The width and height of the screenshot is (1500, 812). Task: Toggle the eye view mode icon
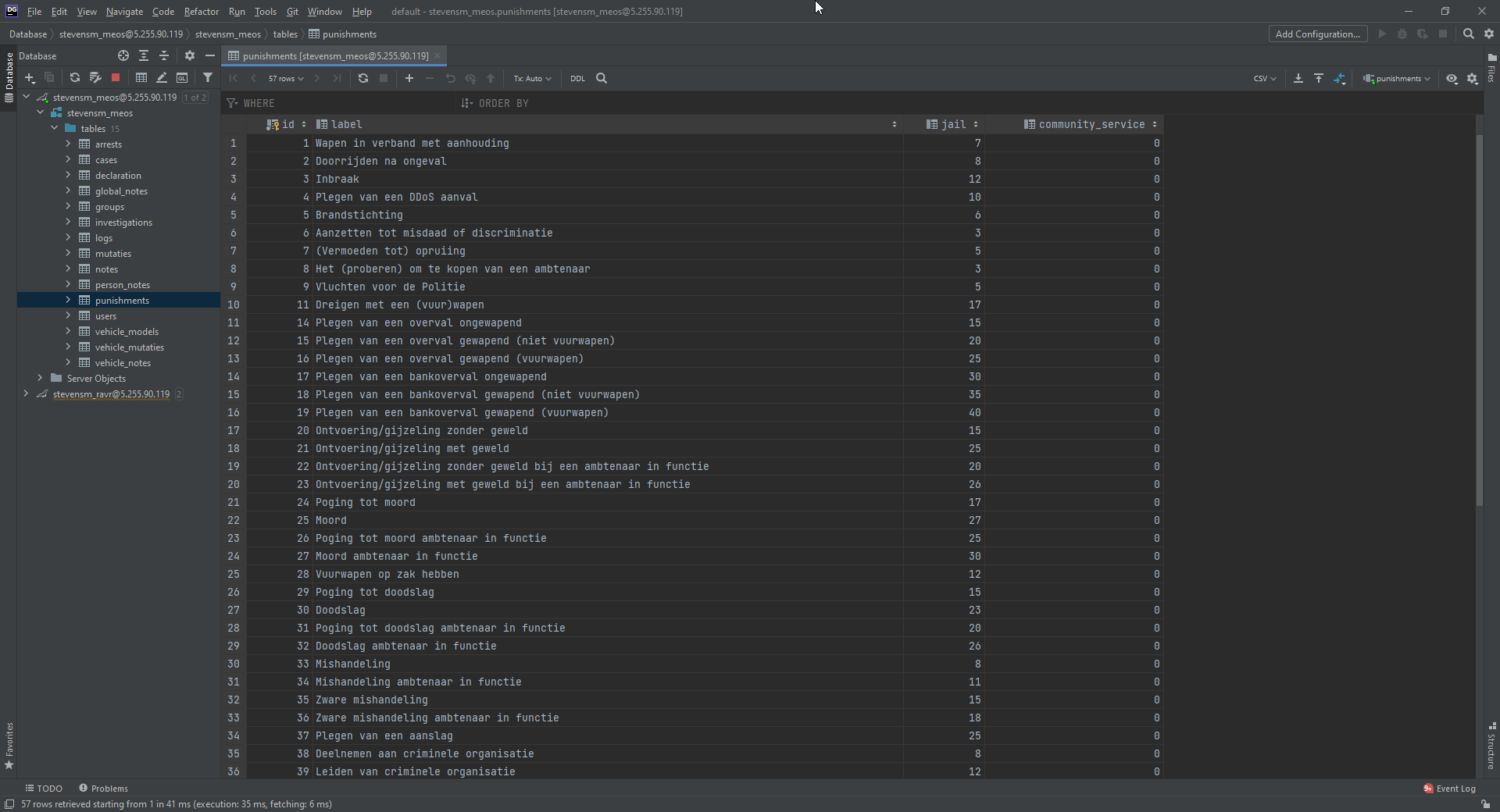click(x=1452, y=78)
